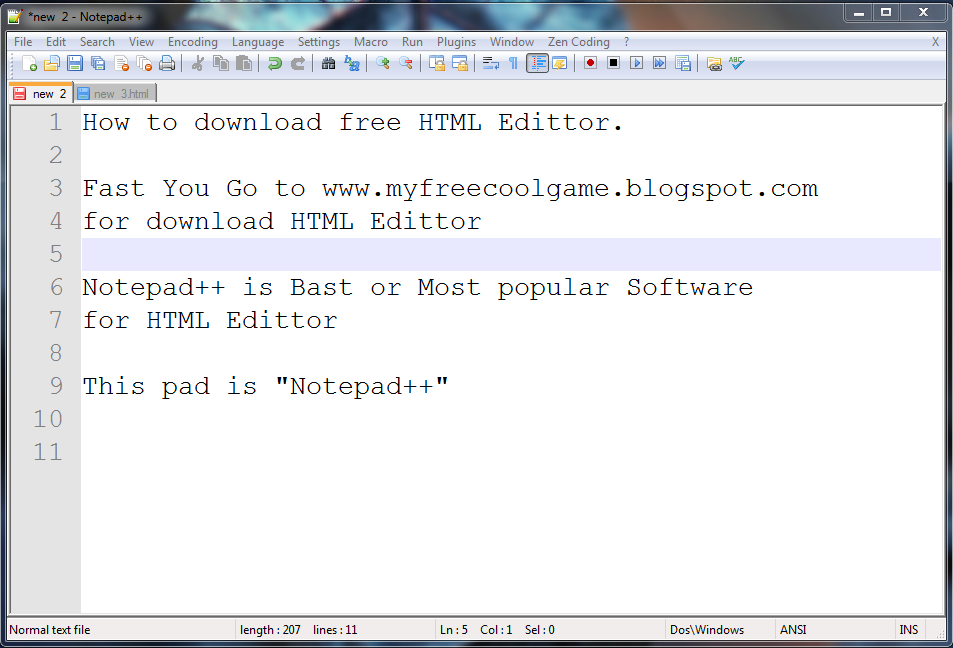This screenshot has width=953, height=648.
Task: Enable synchronized vertical scrolling
Action: coord(438,63)
